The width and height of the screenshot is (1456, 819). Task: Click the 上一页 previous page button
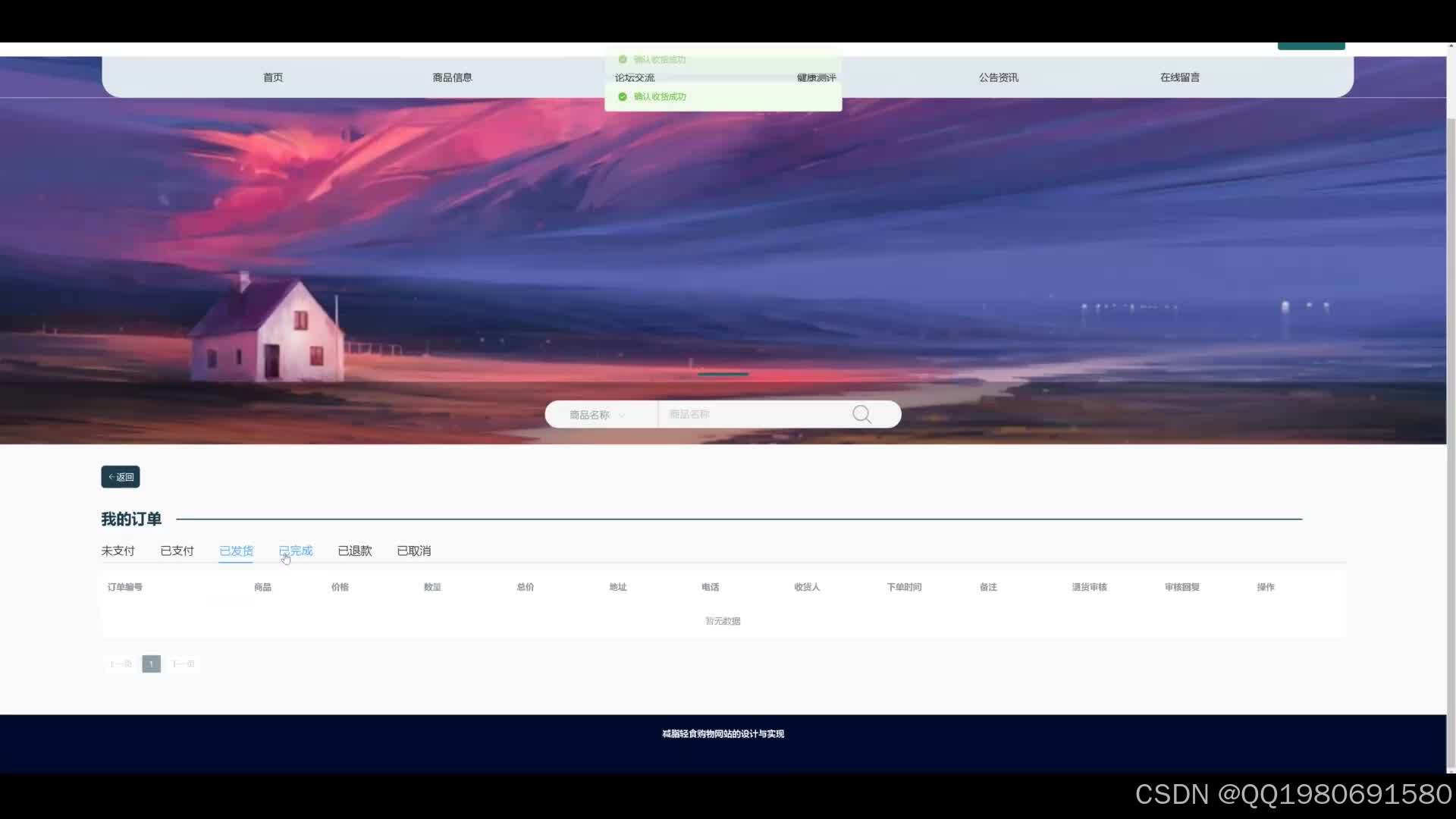coord(121,664)
